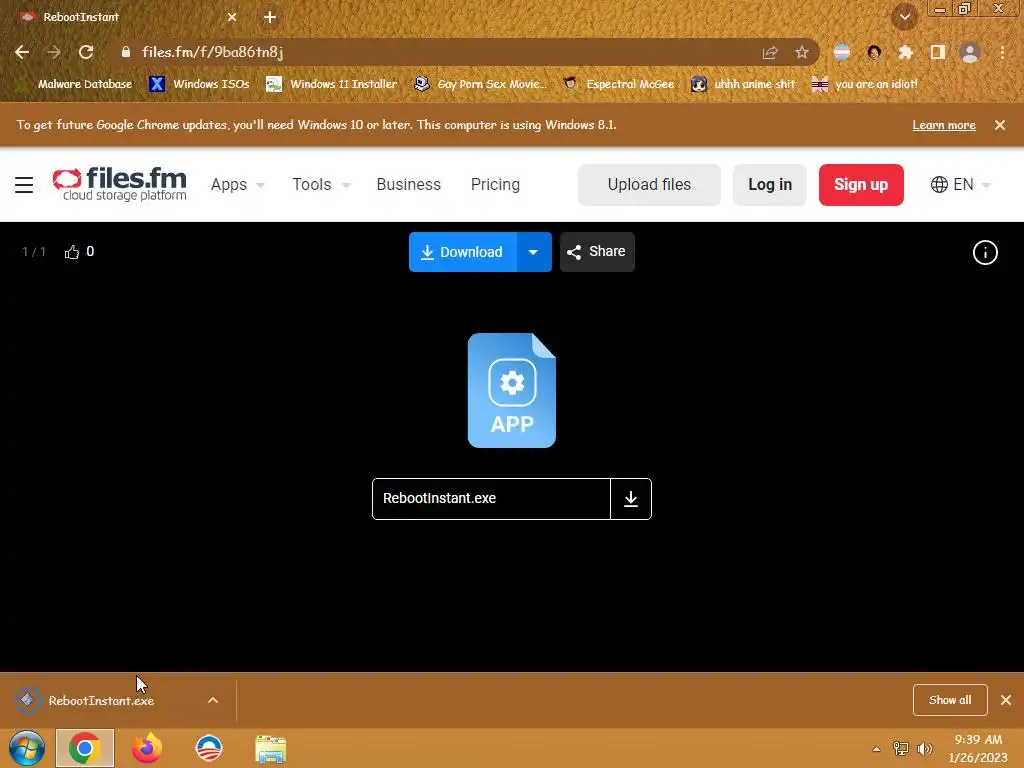The width and height of the screenshot is (1024, 768).
Task: Open the 'you are an idiot!' bookmark
Action: (865, 84)
